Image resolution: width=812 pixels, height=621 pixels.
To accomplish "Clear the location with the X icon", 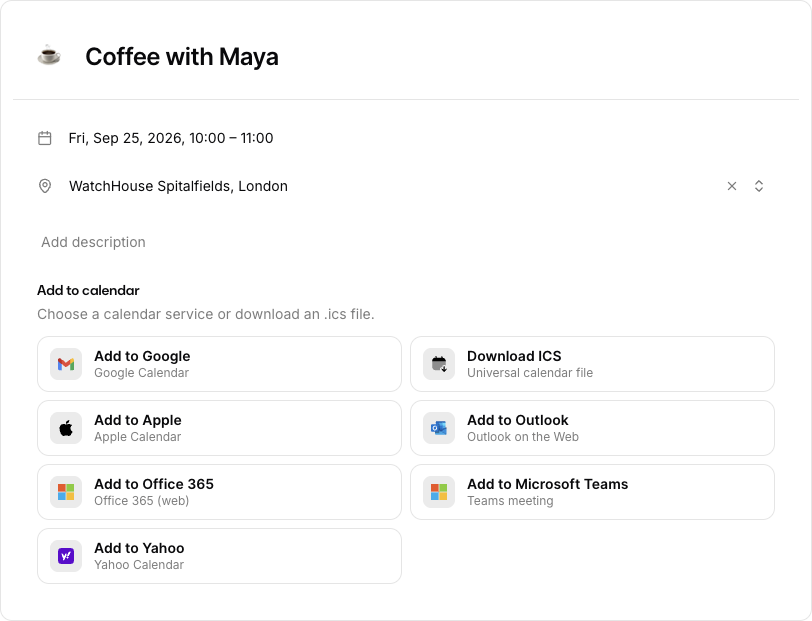I will [732, 186].
